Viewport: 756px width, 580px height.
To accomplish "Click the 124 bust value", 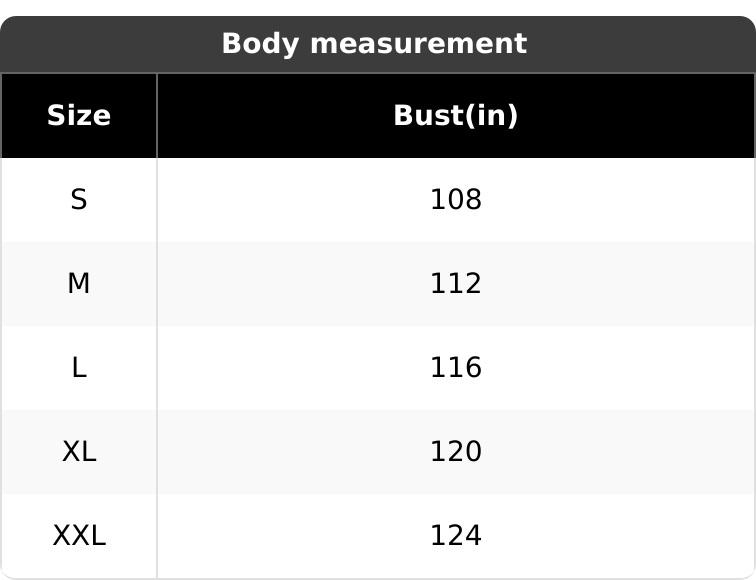I will pyautogui.click(x=455, y=536).
